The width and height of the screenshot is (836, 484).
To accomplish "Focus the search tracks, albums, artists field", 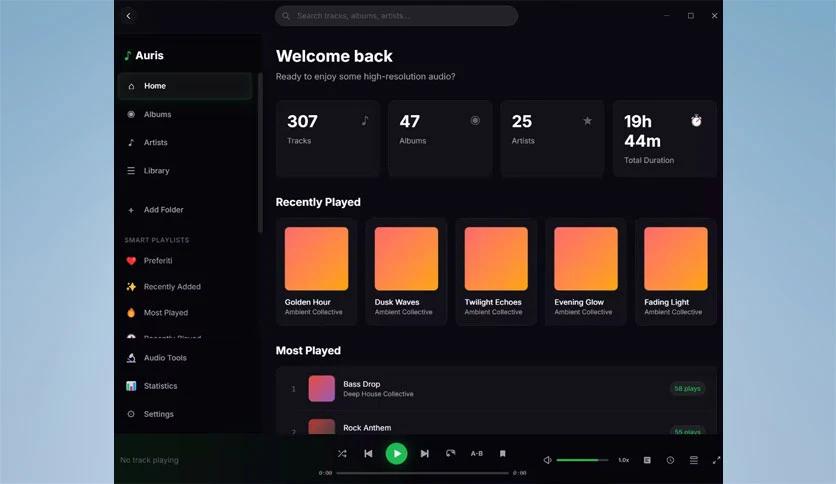I will coord(396,16).
